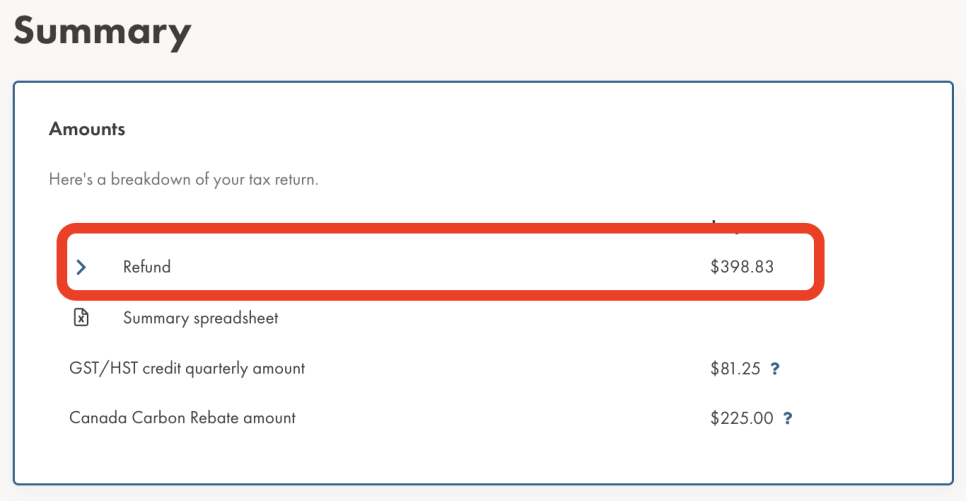Click the cut-off column header above refund amount

pyautogui.click(x=725, y=226)
